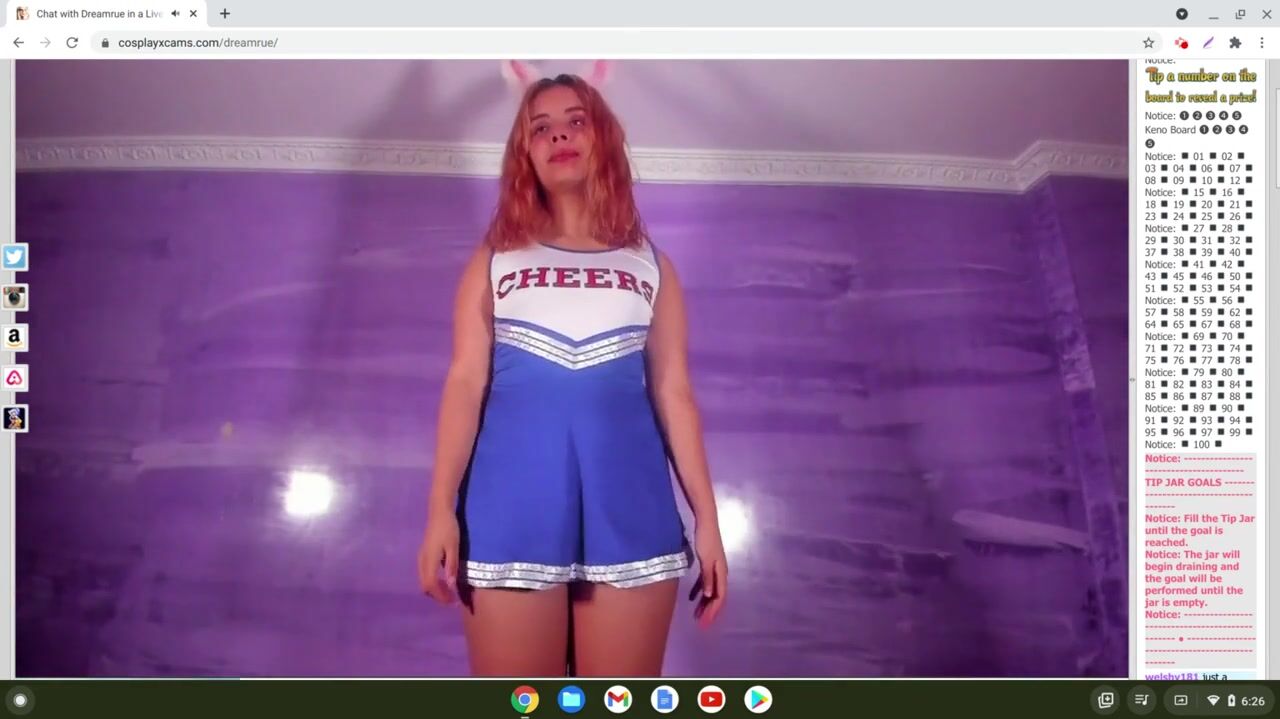Viewport: 1280px width, 719px height.
Task: Reload the page
Action: pyautogui.click(x=72, y=43)
